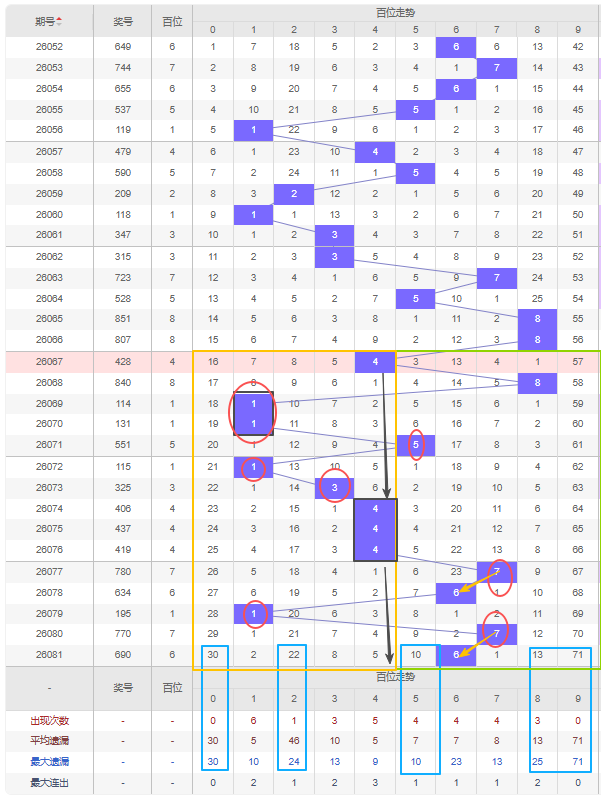Click prize number 690 in row 26081
The width and height of the screenshot is (601, 795).
click(x=123, y=654)
